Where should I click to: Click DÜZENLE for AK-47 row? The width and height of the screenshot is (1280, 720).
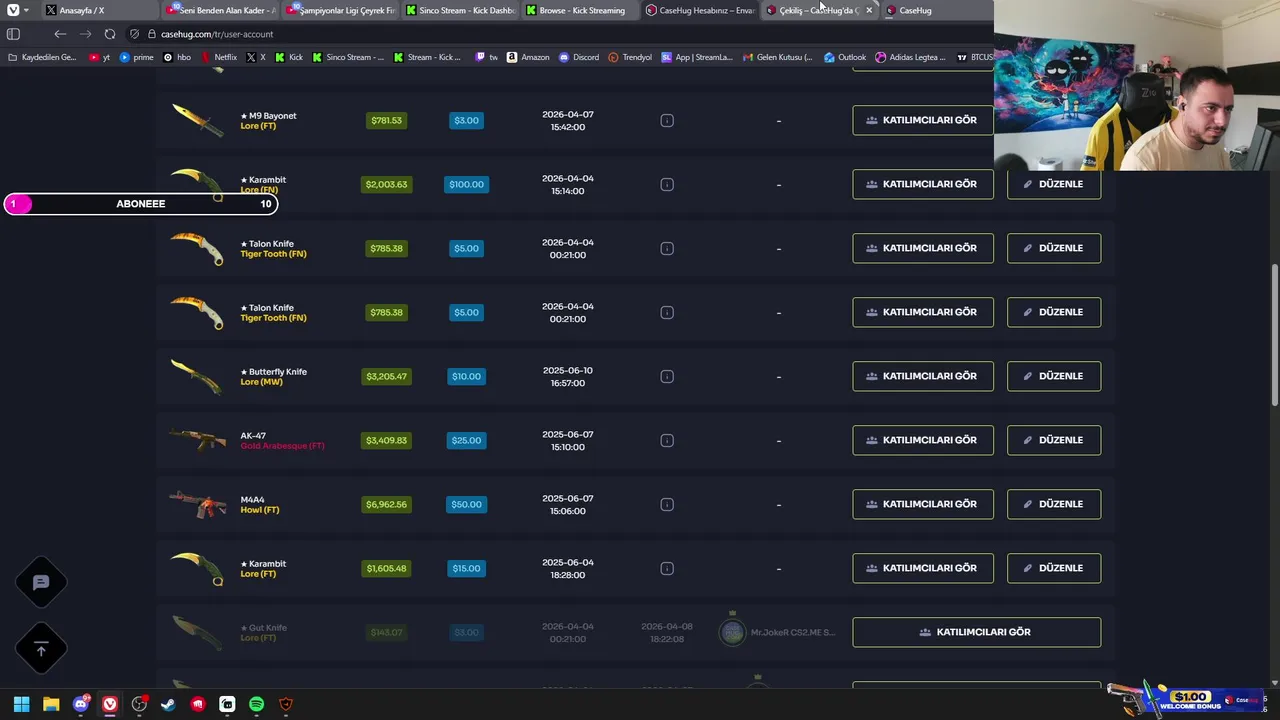(x=1054, y=440)
